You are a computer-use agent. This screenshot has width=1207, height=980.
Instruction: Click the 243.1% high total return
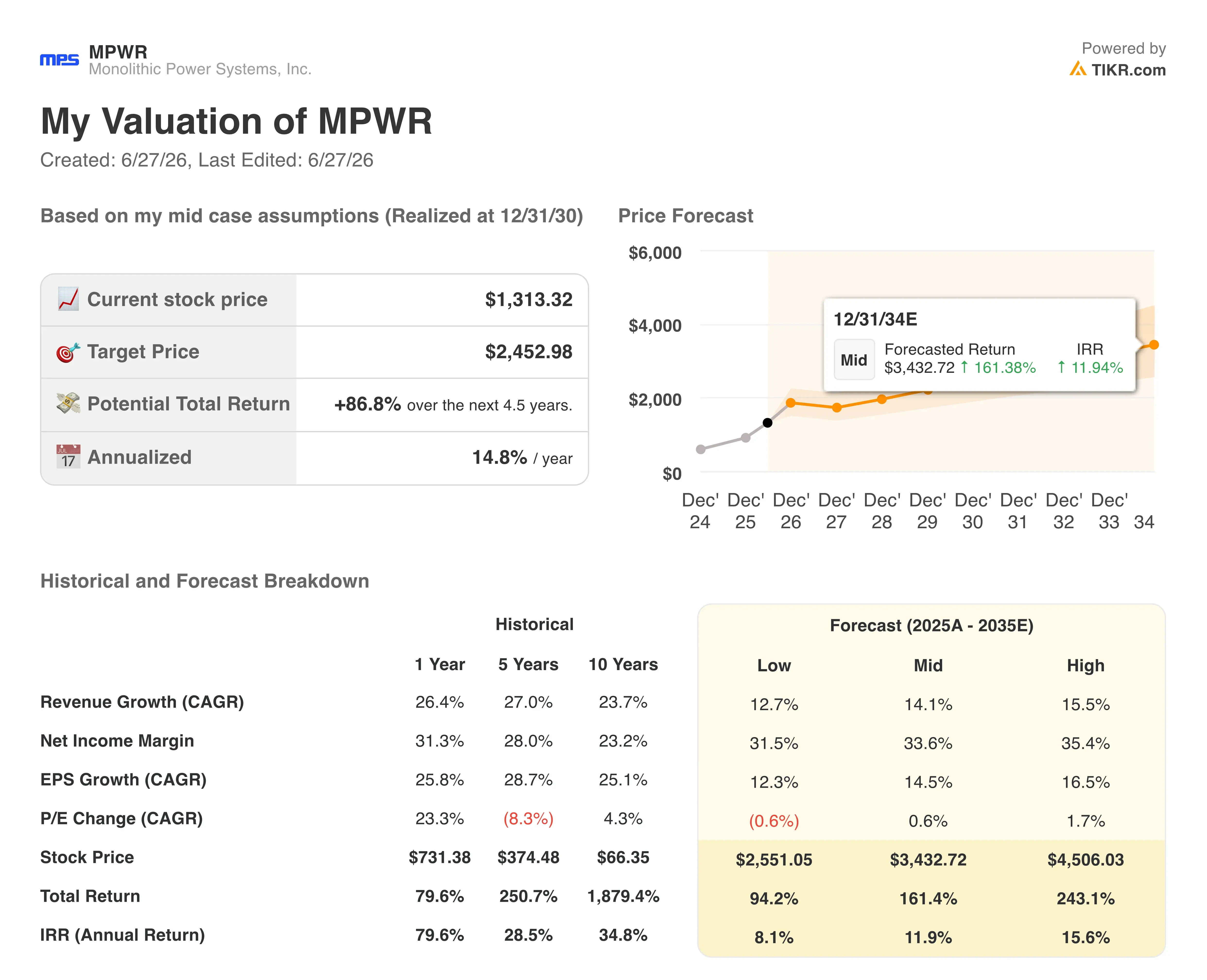[1086, 899]
